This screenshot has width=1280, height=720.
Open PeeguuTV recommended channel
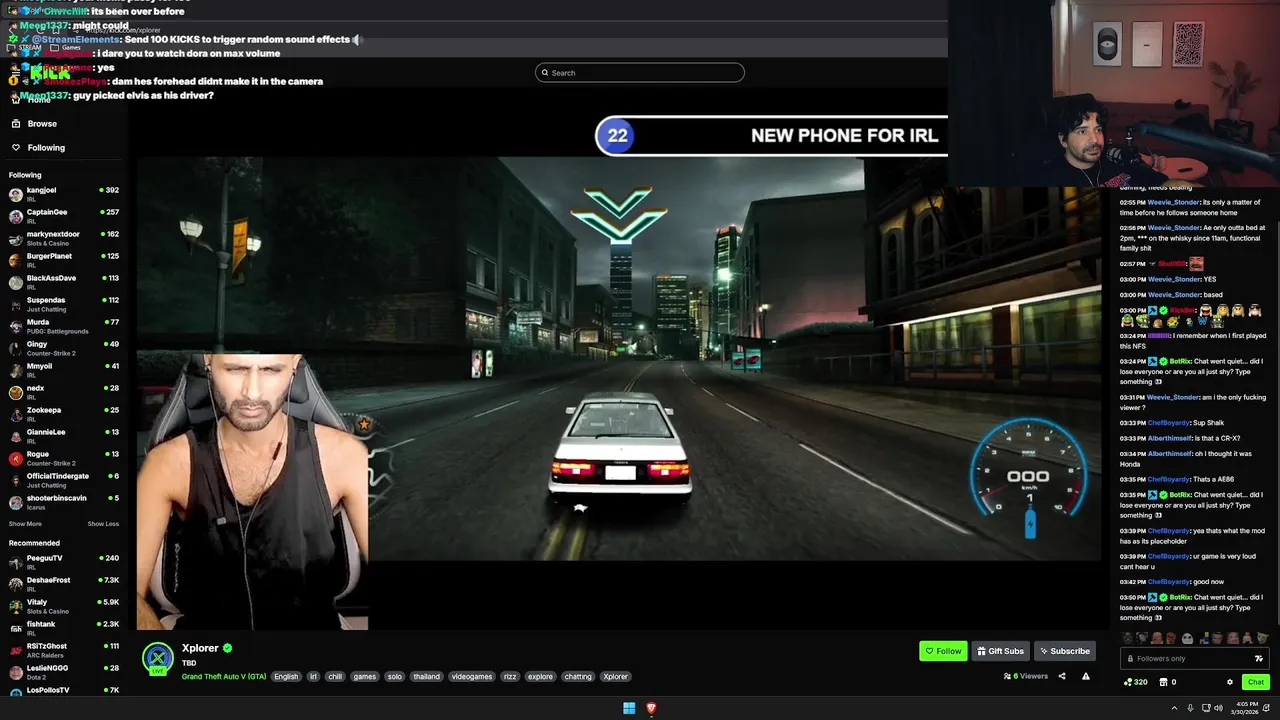(x=64, y=562)
